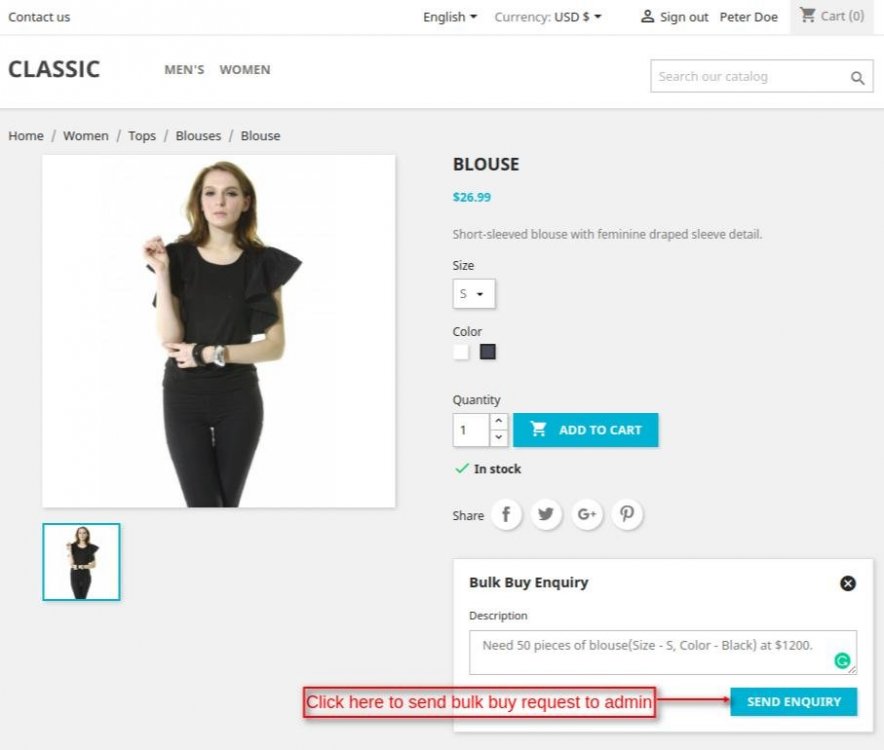
Task: Click the Pinterest share icon
Action: 627,515
